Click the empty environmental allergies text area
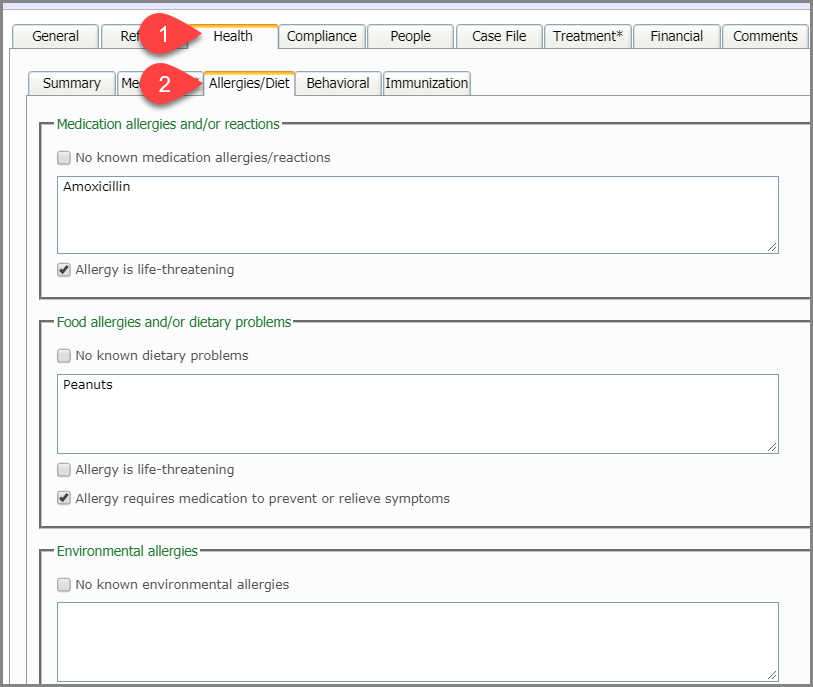813x687 pixels. (418, 642)
